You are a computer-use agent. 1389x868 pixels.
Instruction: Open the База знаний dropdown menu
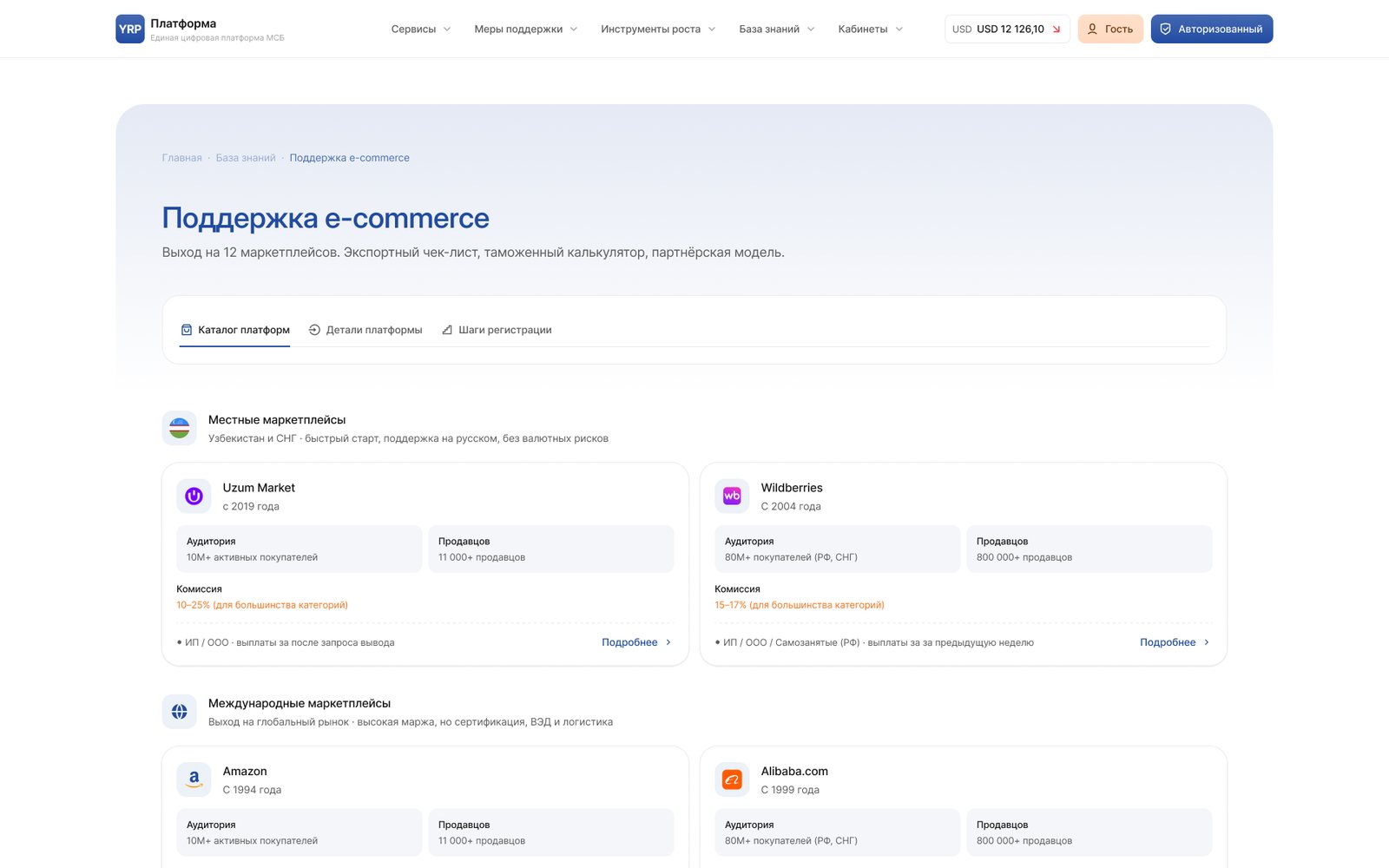coord(777,29)
